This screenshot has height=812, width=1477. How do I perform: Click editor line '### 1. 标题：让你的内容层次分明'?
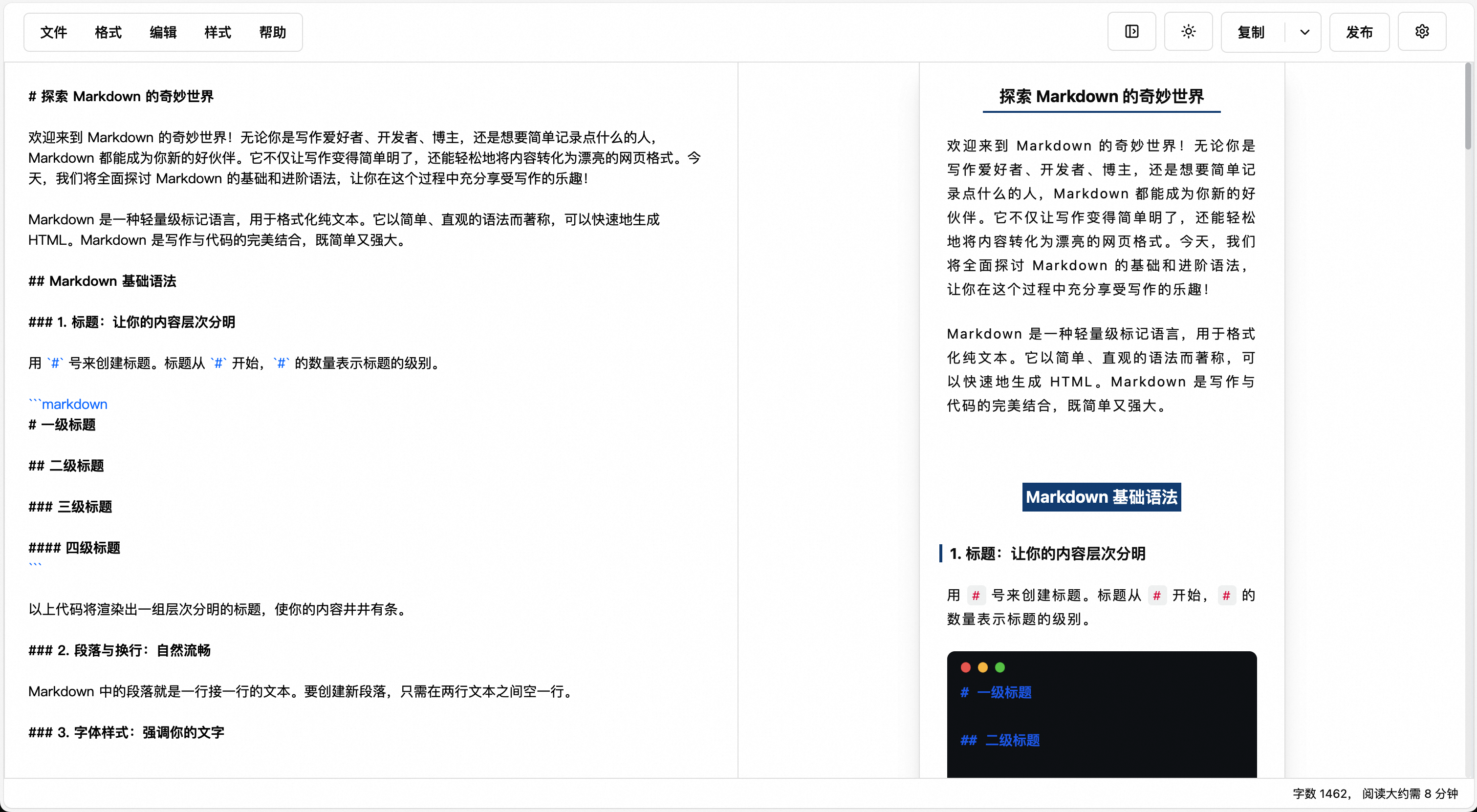pyautogui.click(x=132, y=322)
